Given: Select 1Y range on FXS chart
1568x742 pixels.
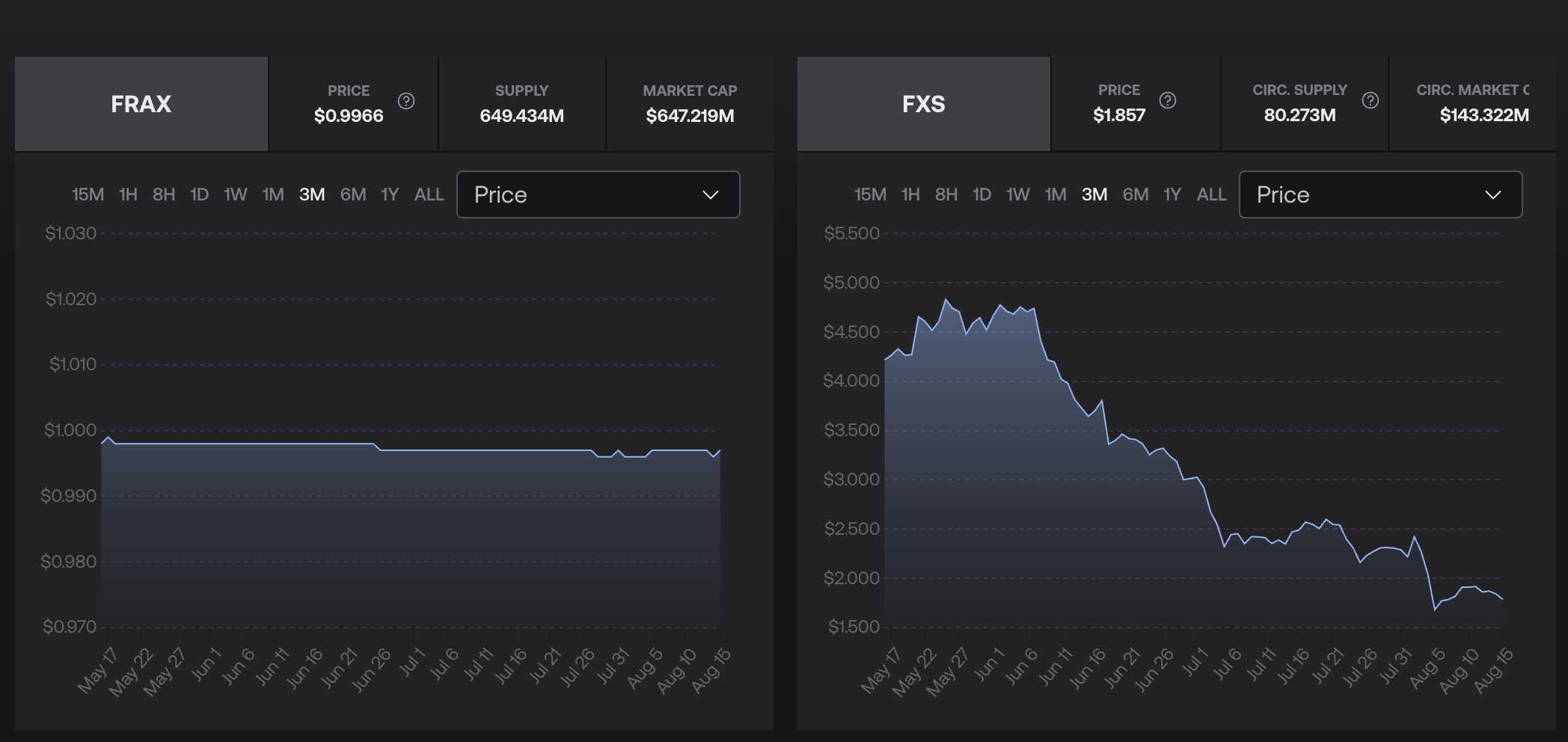Looking at the screenshot, I should pos(1172,194).
